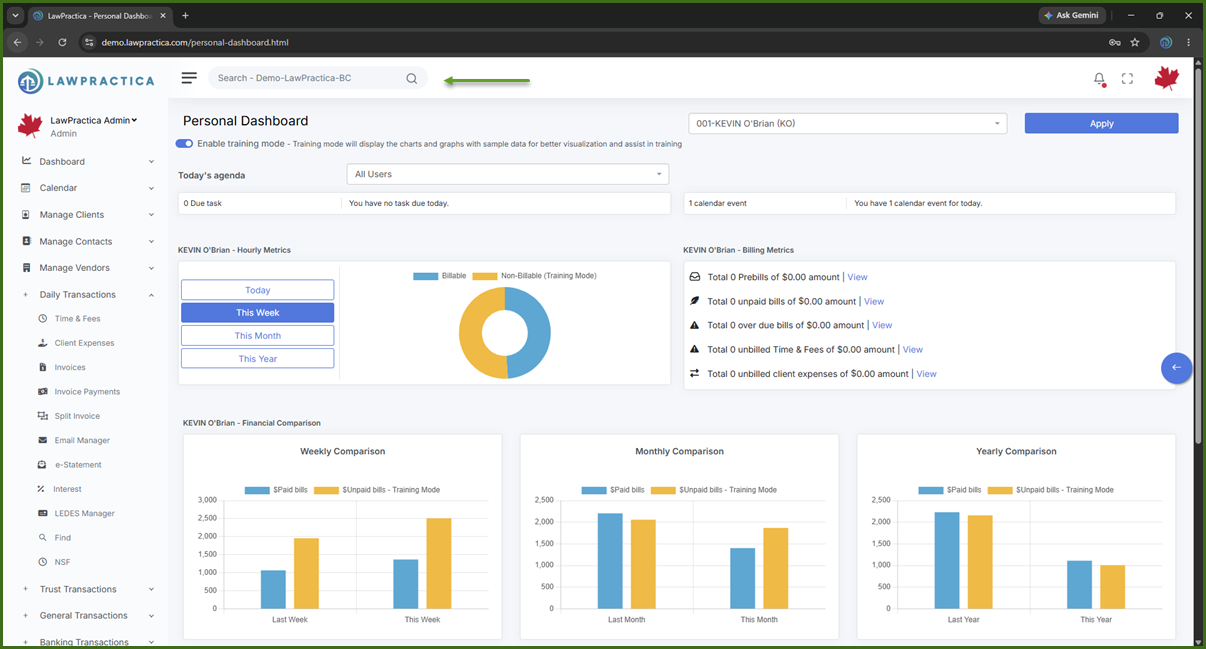This screenshot has width=1206, height=649.
Task: Click the Interest percent icon
Action: [x=42, y=489]
